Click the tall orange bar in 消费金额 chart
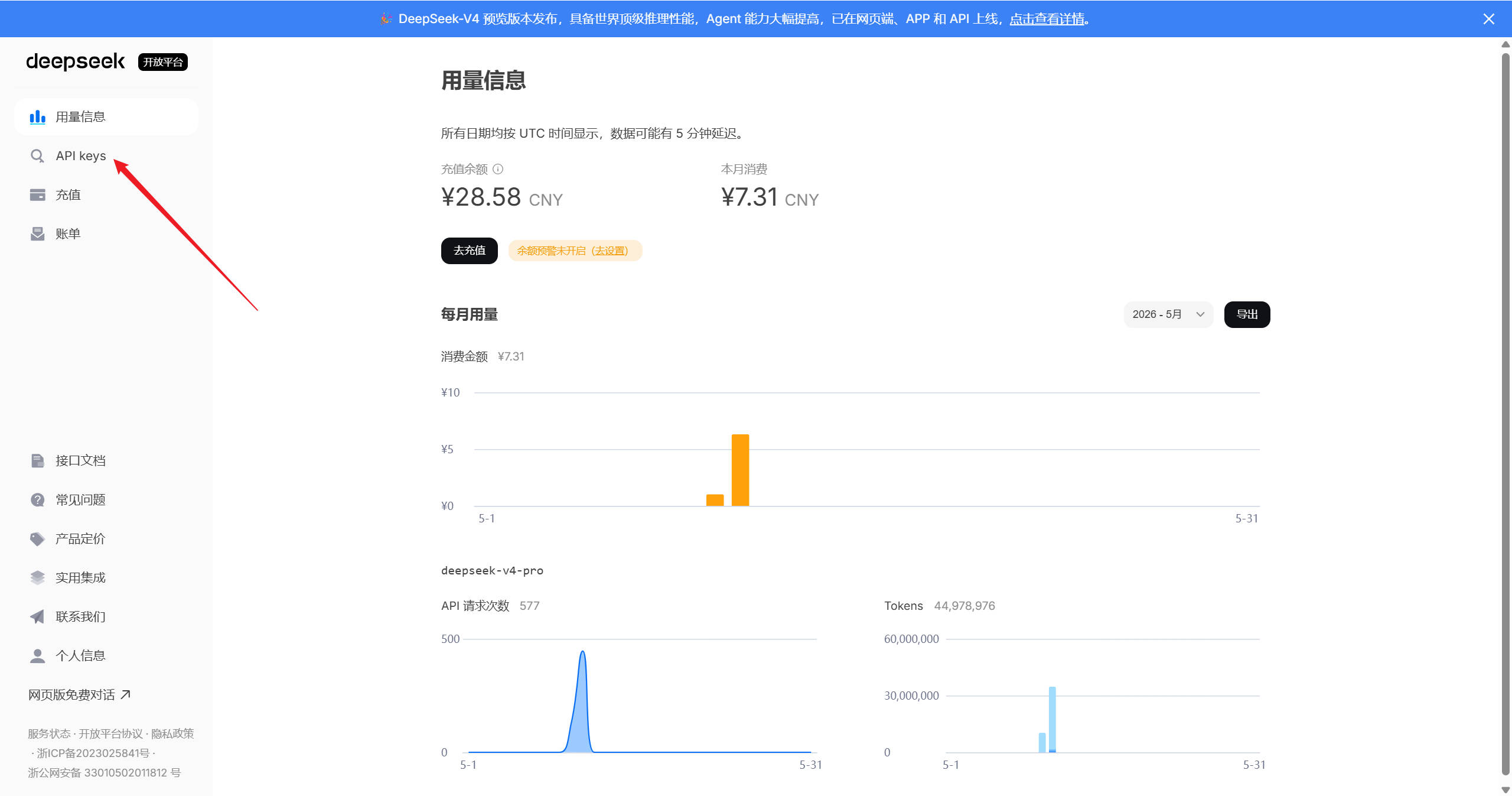 click(740, 470)
